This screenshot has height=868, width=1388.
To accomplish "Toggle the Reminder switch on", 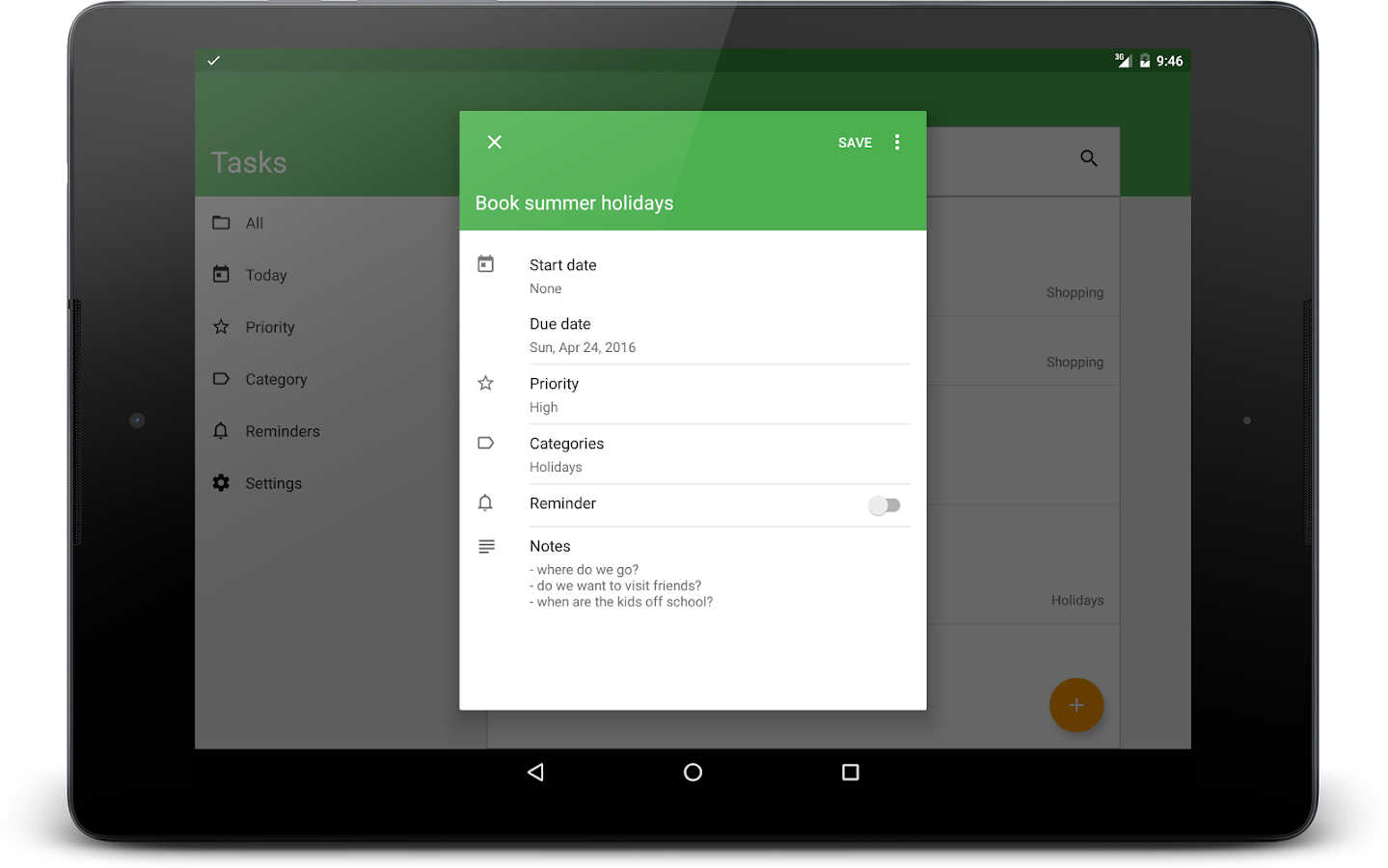I will pyautogui.click(x=884, y=505).
